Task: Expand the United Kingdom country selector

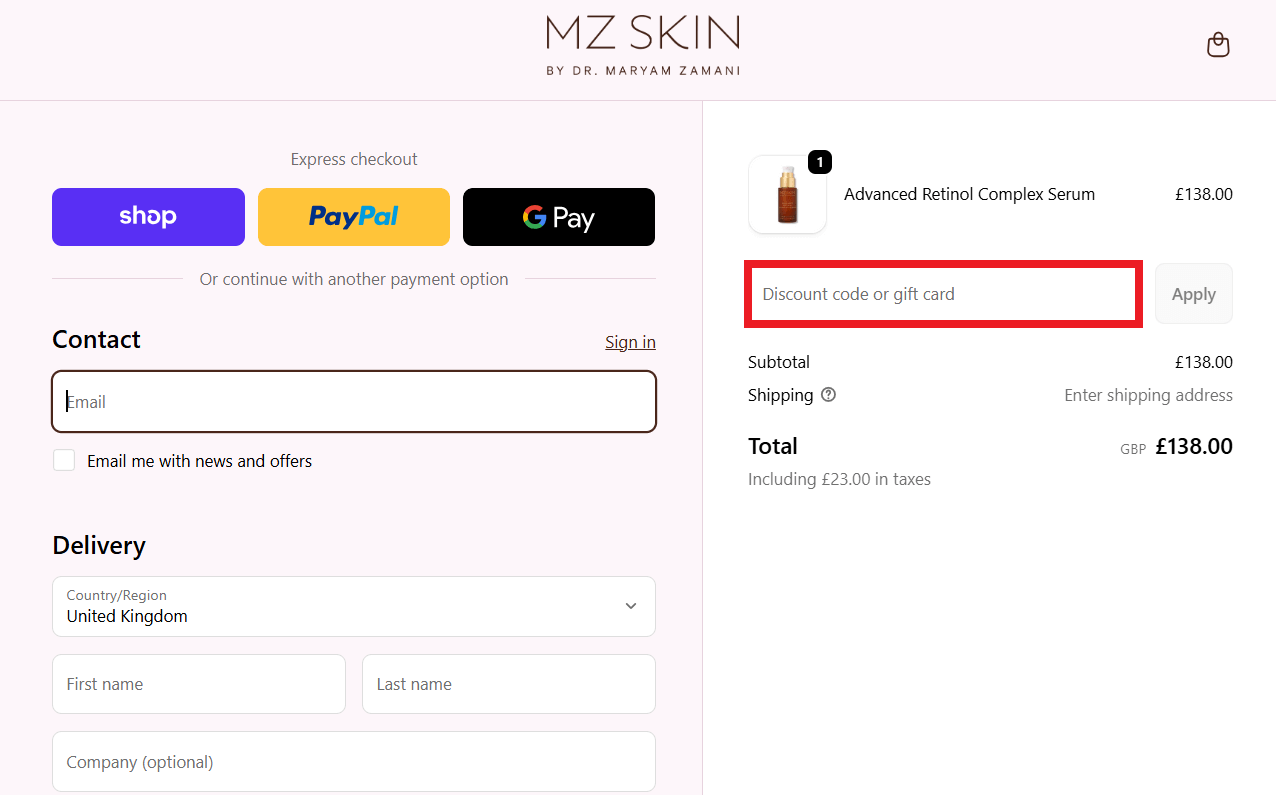Action: click(x=353, y=606)
